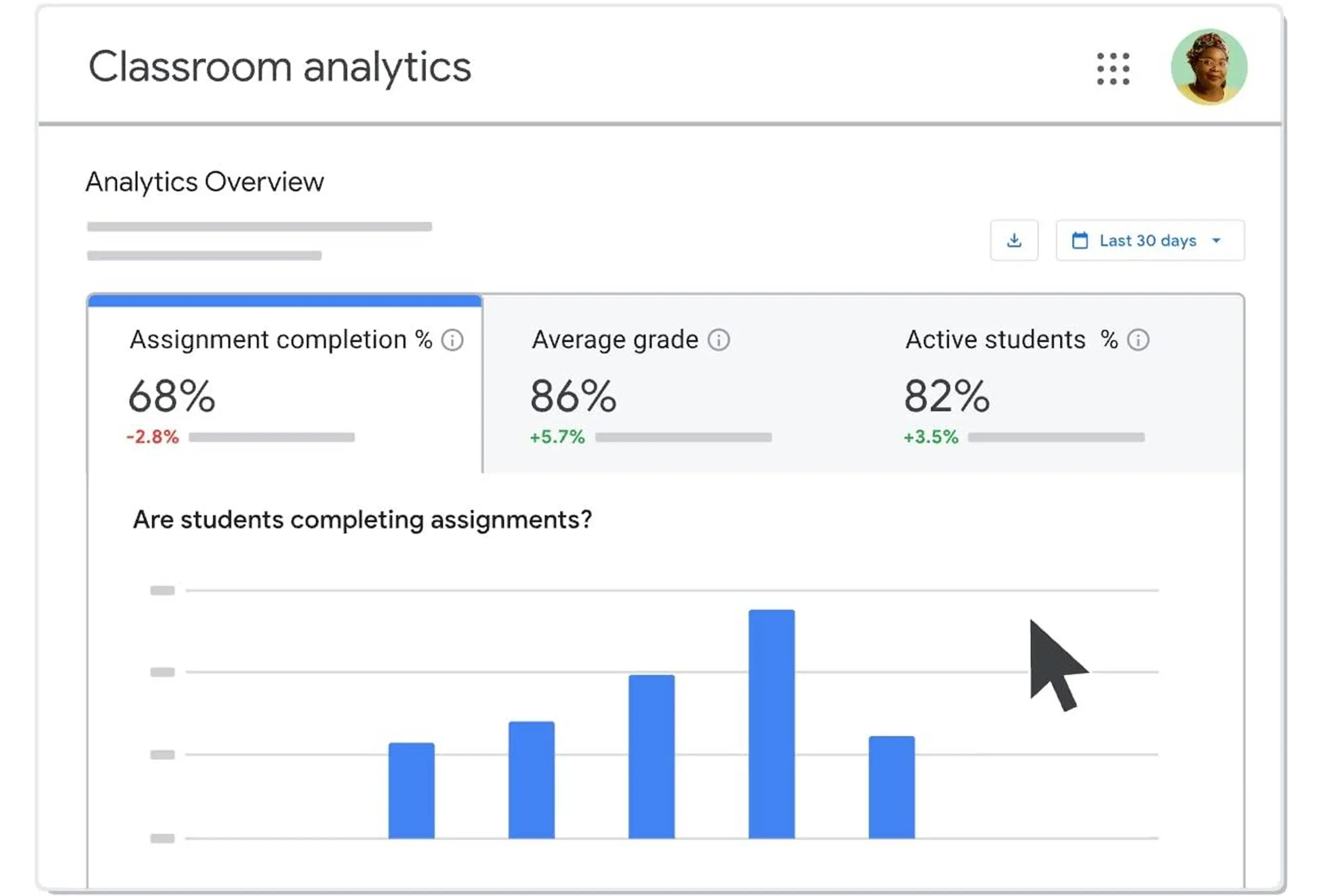This screenshot has height=896, width=1322.
Task: Click info icon next to Active students %
Action: click(x=1138, y=340)
